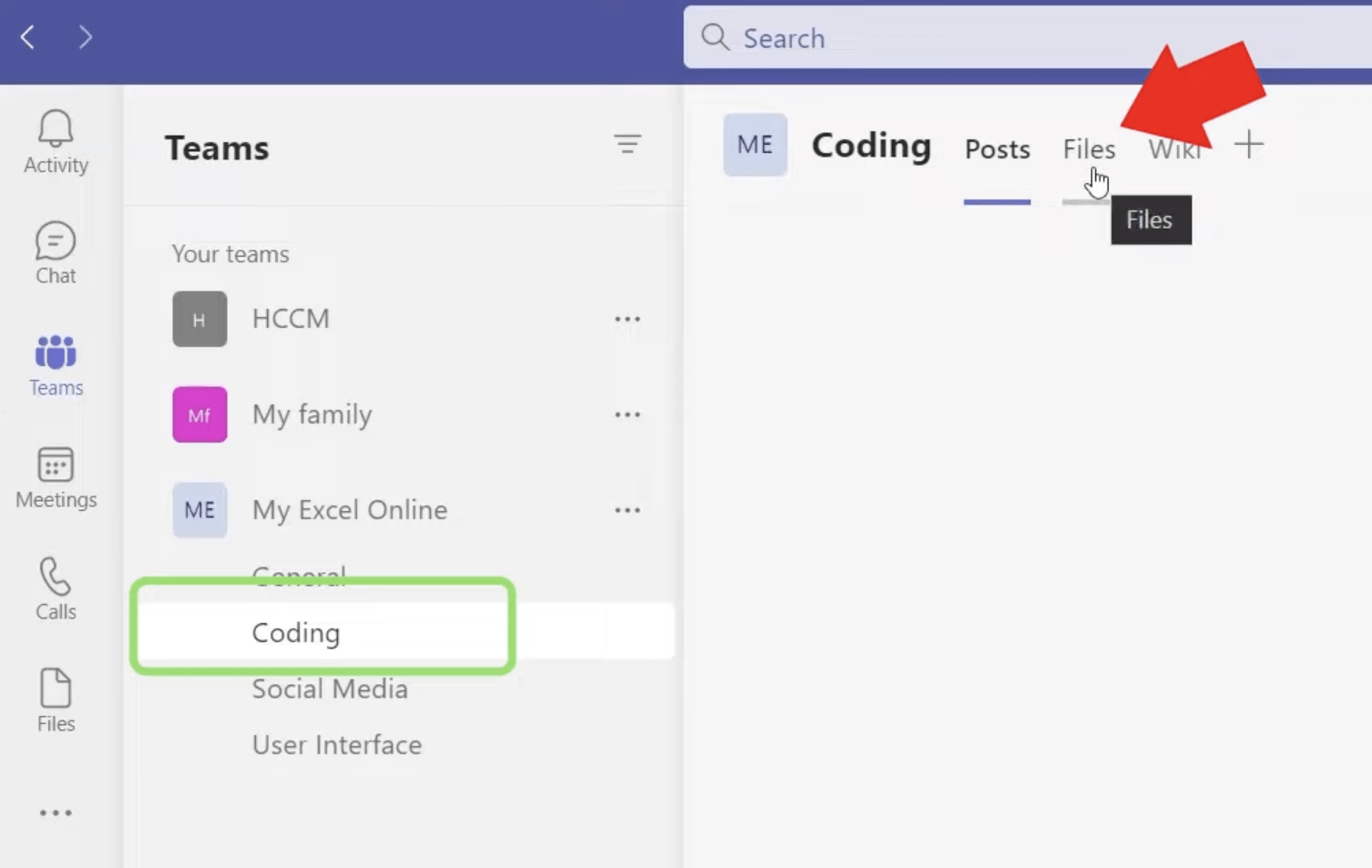The image size is (1372, 868).
Task: Select the HCCM team
Action: click(291, 319)
